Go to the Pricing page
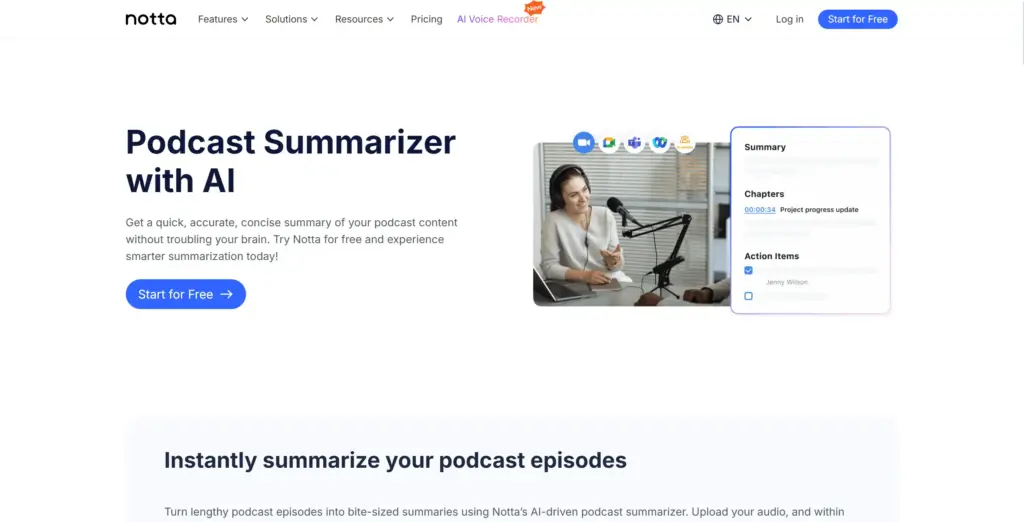 coord(426,19)
